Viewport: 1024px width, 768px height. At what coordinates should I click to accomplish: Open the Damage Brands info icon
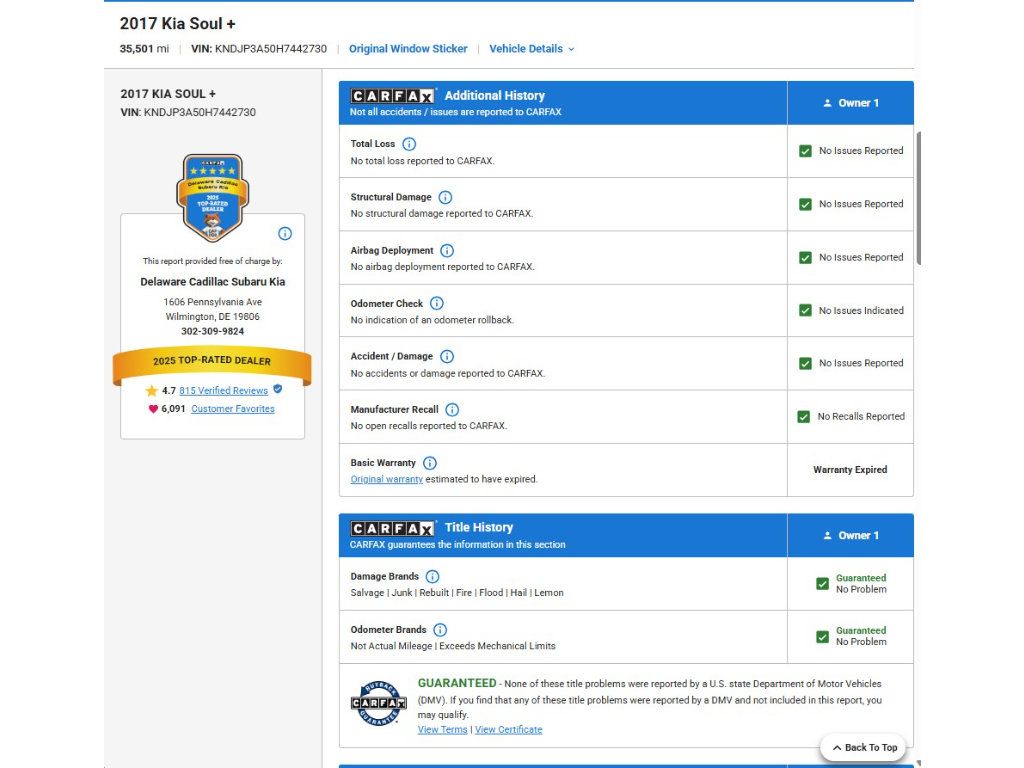[432, 577]
